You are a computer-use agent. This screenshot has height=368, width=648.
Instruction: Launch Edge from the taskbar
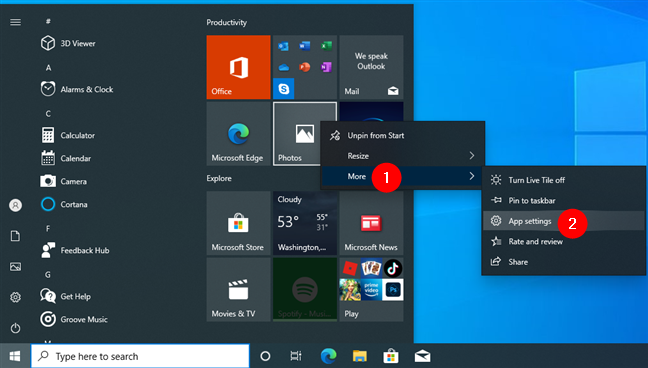[329, 356]
